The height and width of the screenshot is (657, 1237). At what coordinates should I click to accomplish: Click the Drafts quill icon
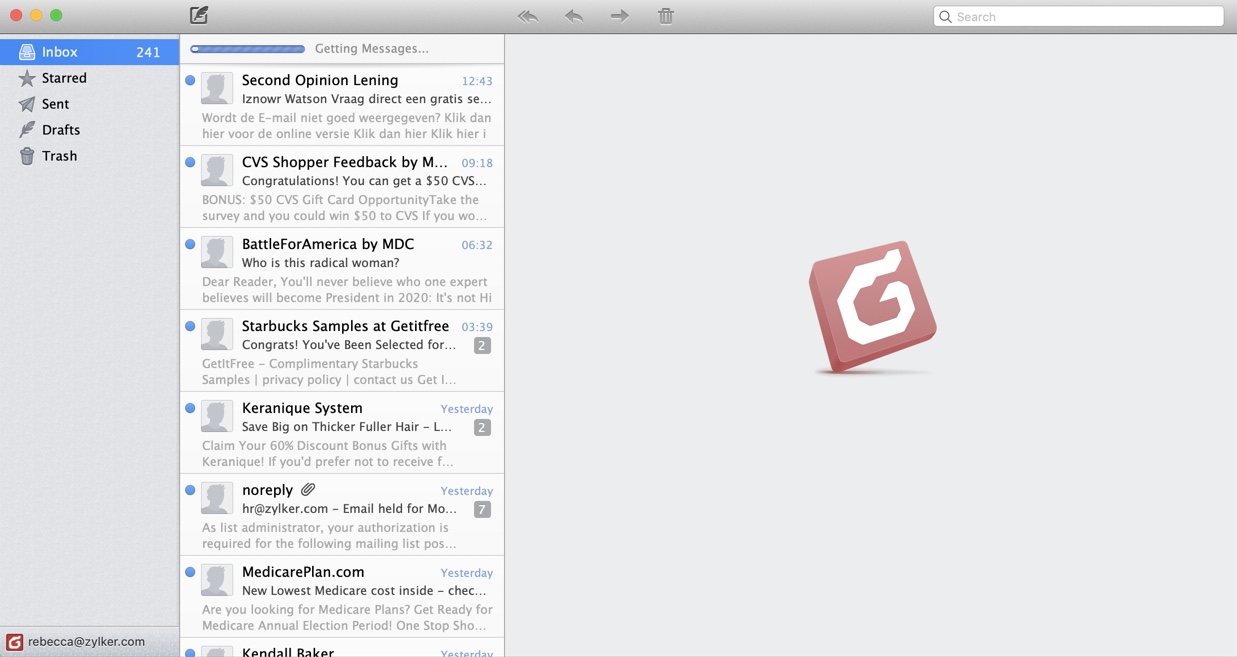pos(27,130)
